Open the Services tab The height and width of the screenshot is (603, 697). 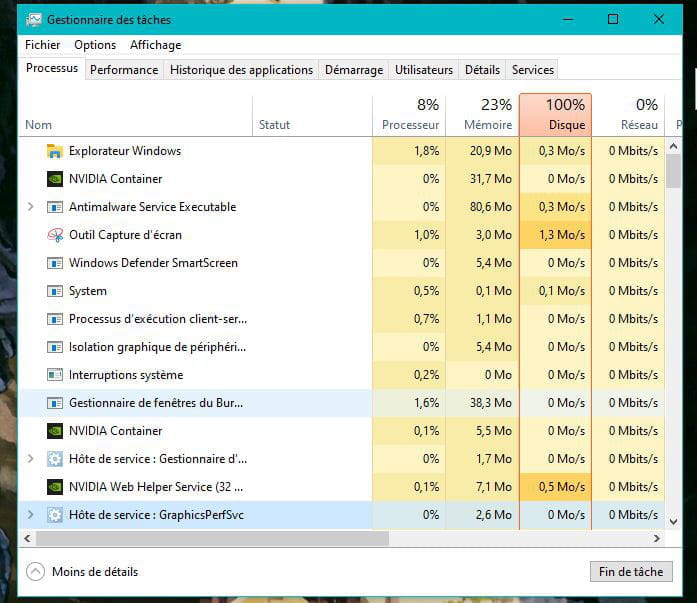(x=533, y=70)
